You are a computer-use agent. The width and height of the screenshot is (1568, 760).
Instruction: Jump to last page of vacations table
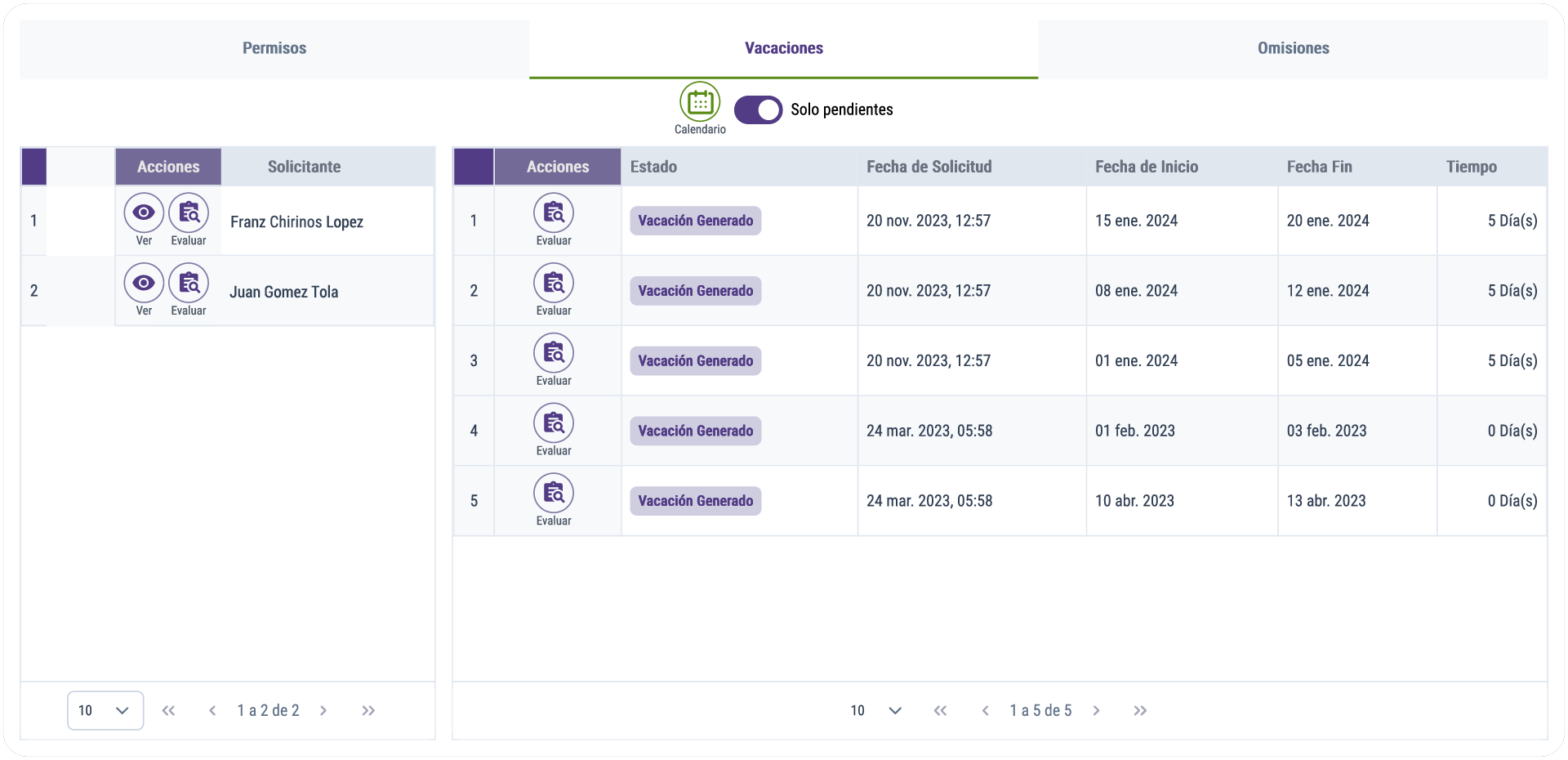pos(1140,710)
